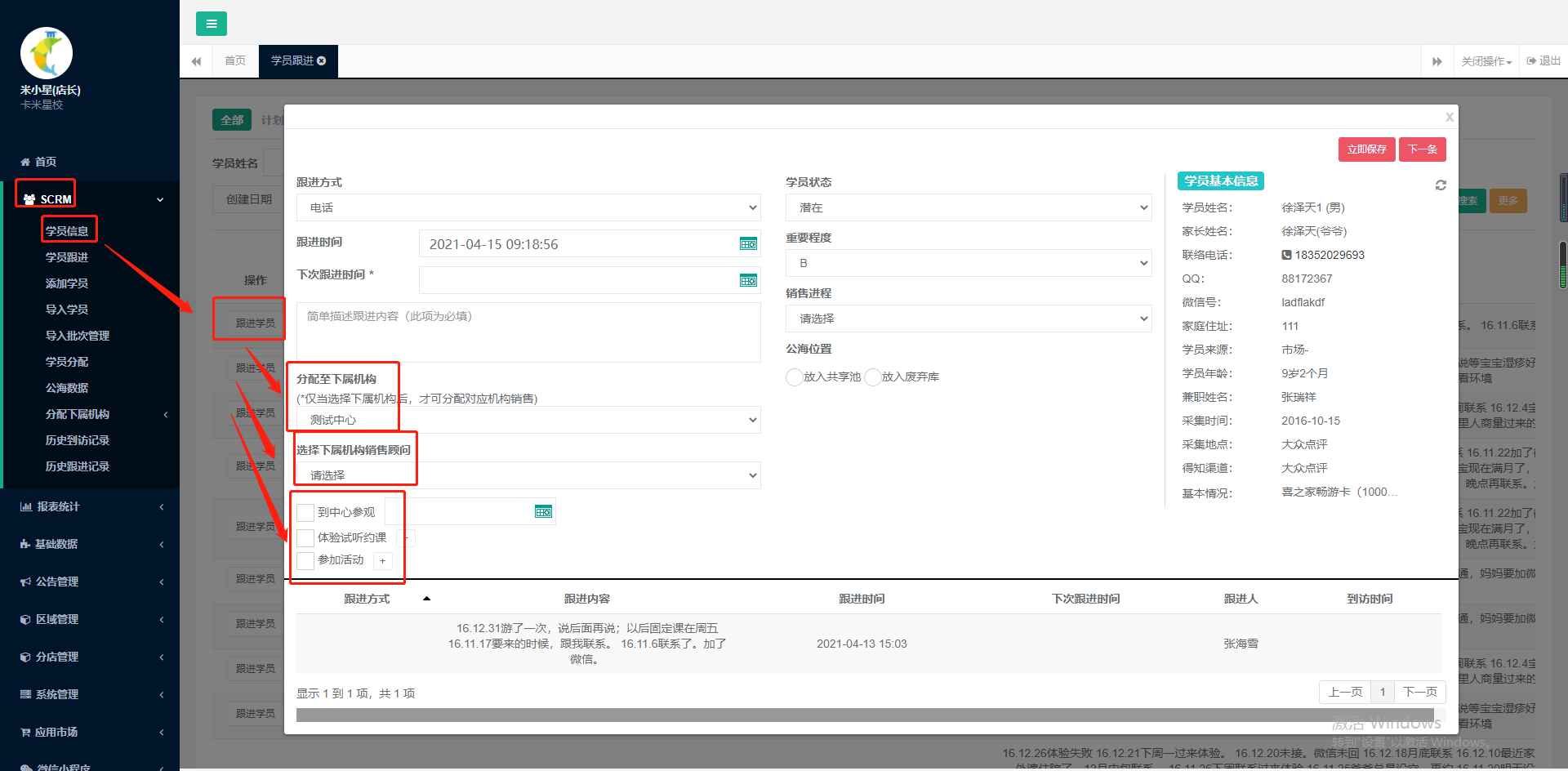This screenshot has height=771, width=1568.
Task: Click the 简单描述跟进内容 text area
Action: [x=528, y=332]
